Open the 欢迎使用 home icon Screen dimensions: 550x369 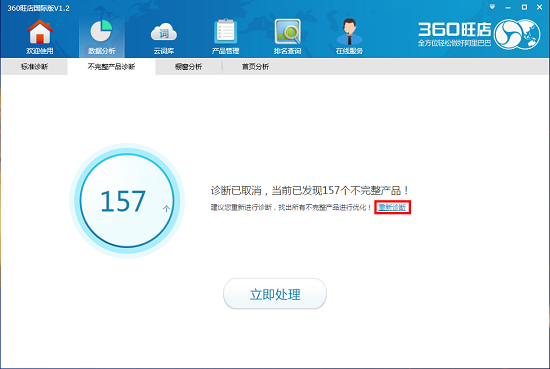click(x=40, y=36)
